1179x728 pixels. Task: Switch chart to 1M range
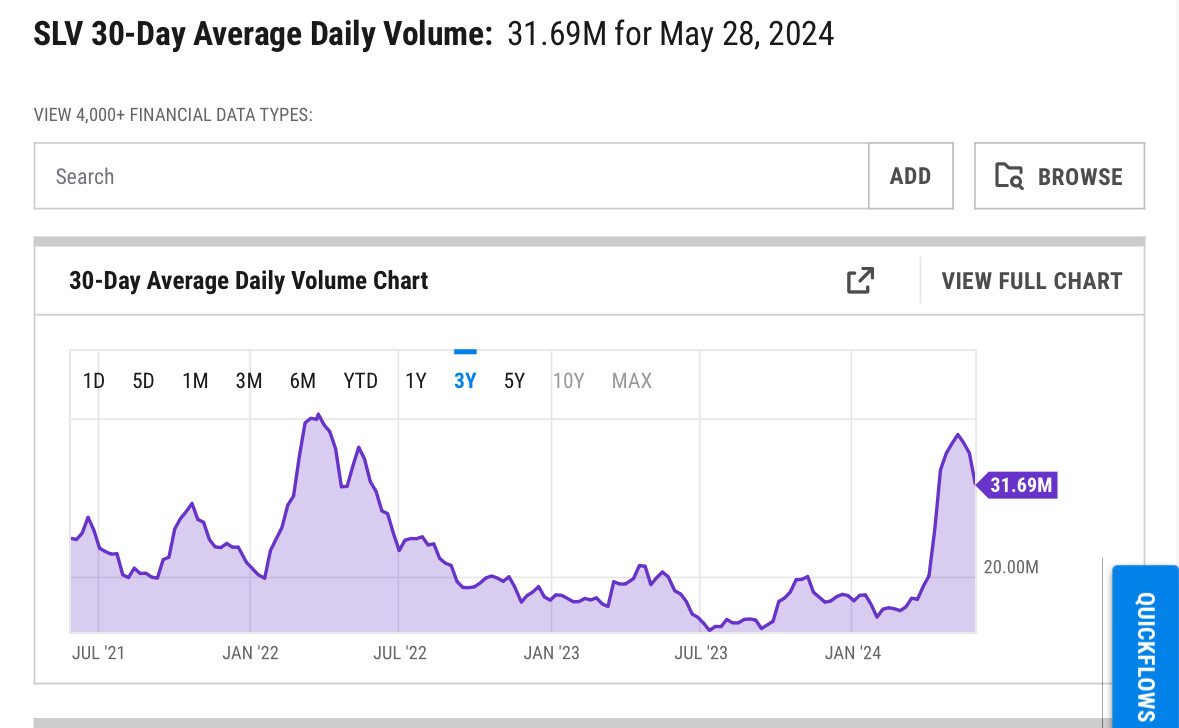pos(195,381)
